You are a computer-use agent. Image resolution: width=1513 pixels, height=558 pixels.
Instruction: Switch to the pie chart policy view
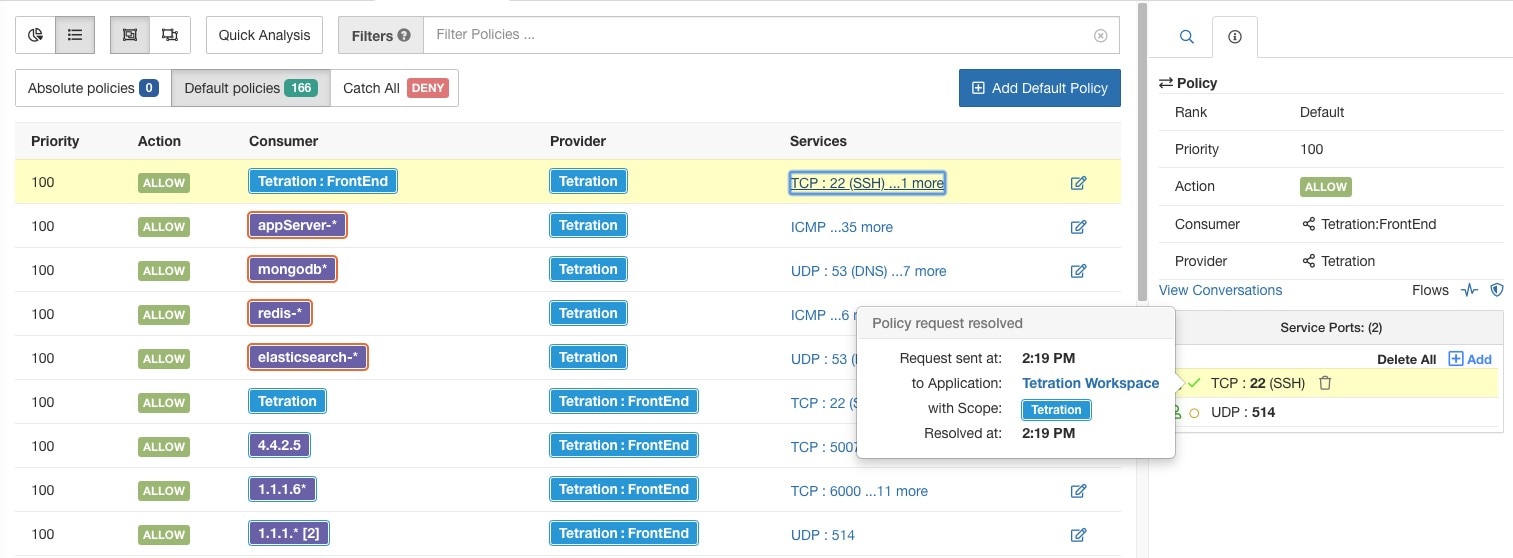click(35, 35)
